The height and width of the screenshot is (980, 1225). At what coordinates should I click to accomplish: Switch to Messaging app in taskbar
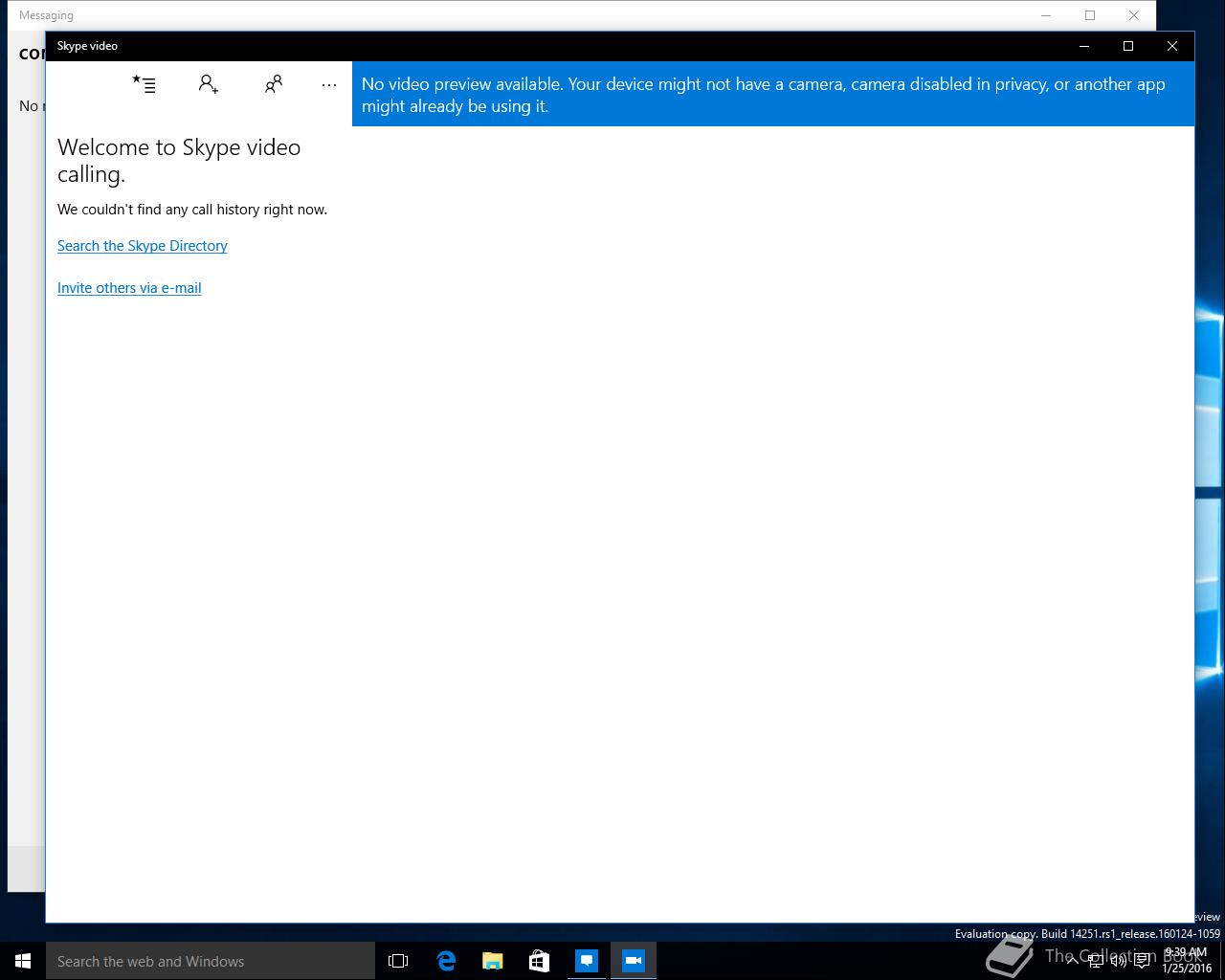[x=587, y=961]
